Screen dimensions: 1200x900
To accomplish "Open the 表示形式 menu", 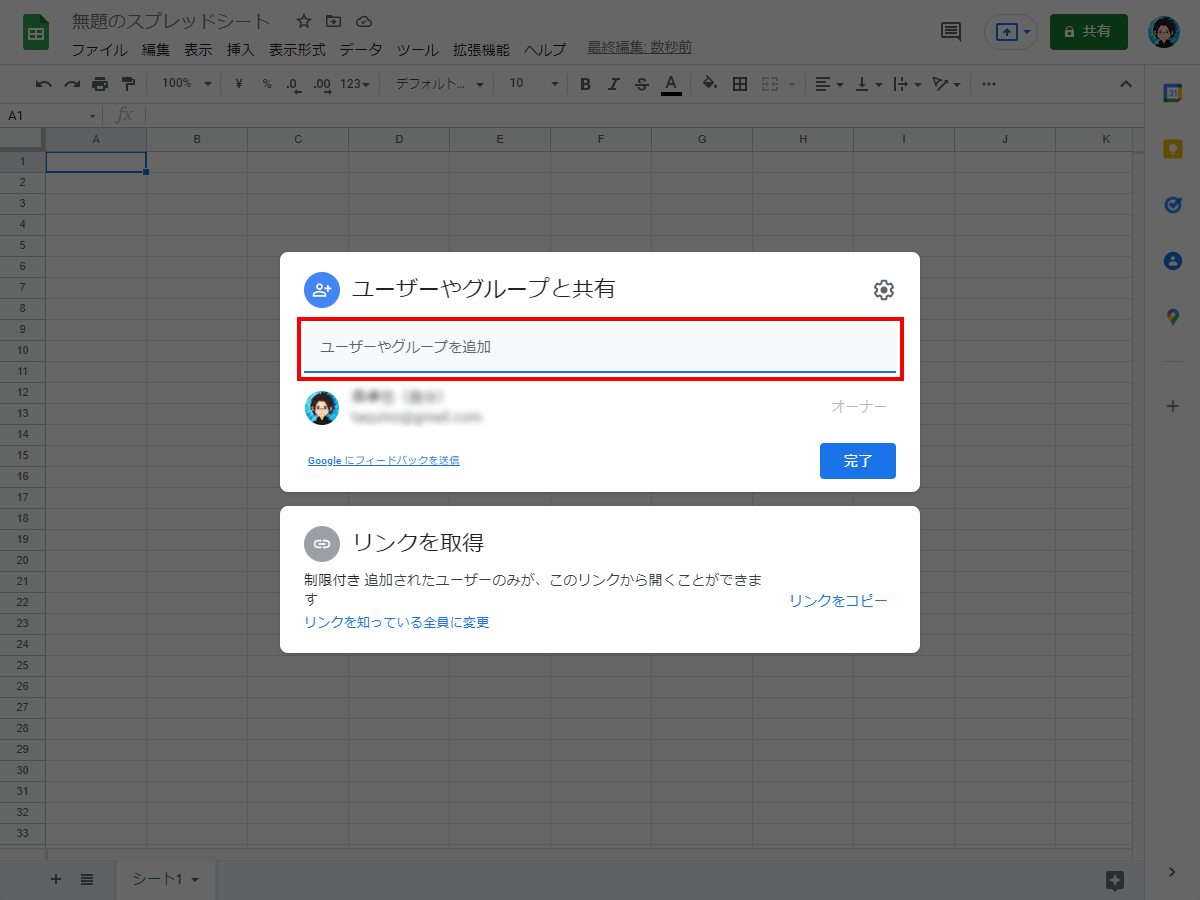I will point(298,49).
